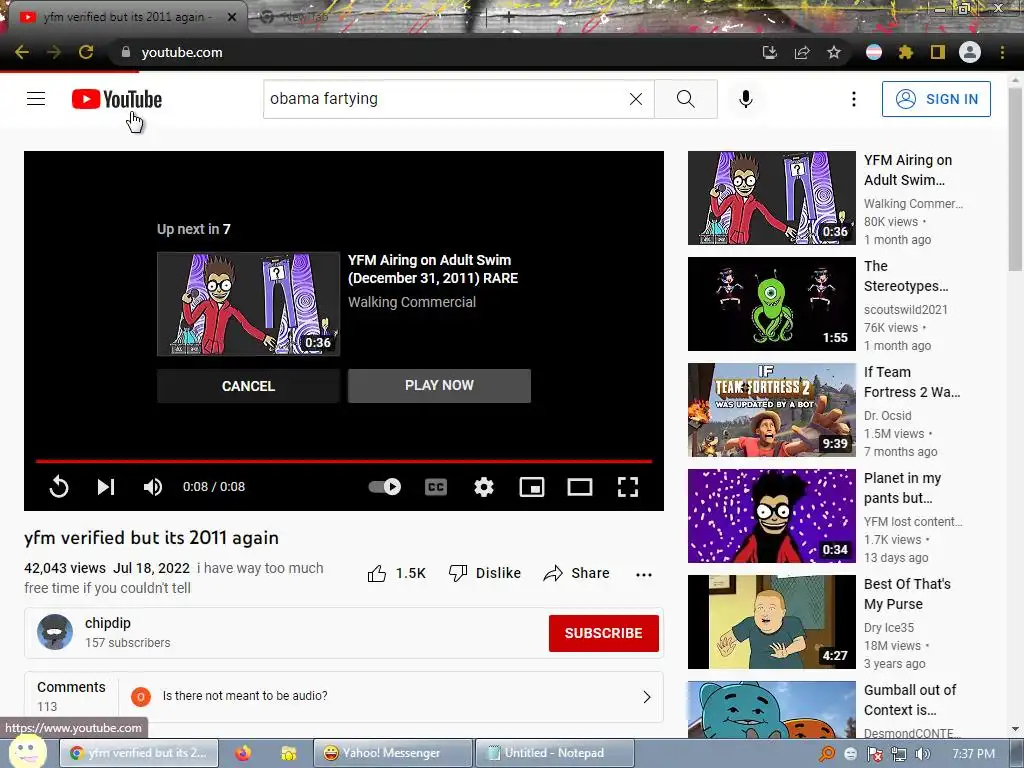This screenshot has height=768, width=1024.
Task: Like the video (1.5K)
Action: tap(396, 573)
